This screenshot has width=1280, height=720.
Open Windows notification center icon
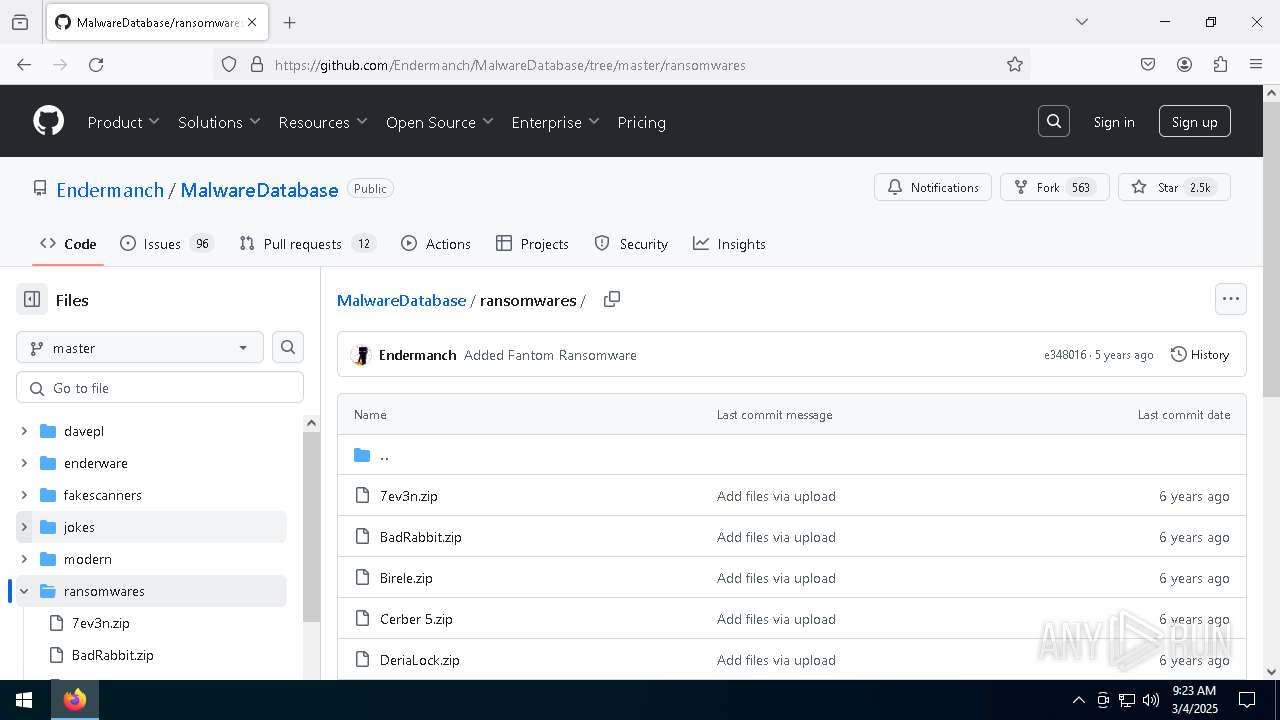pyautogui.click(x=1247, y=700)
